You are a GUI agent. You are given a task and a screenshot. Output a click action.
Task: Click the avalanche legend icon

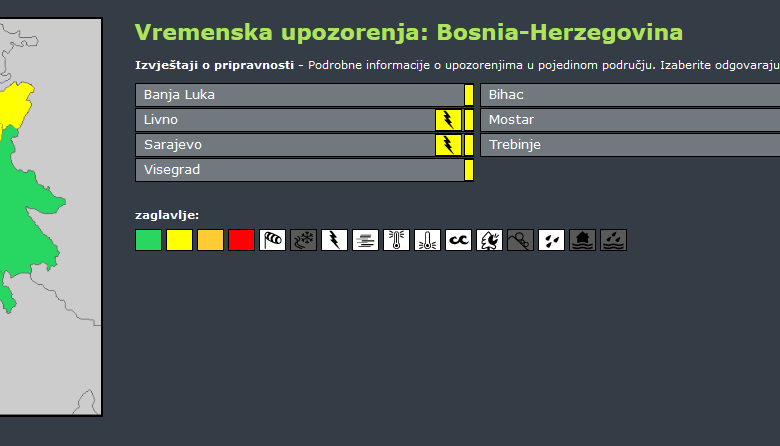pos(520,240)
